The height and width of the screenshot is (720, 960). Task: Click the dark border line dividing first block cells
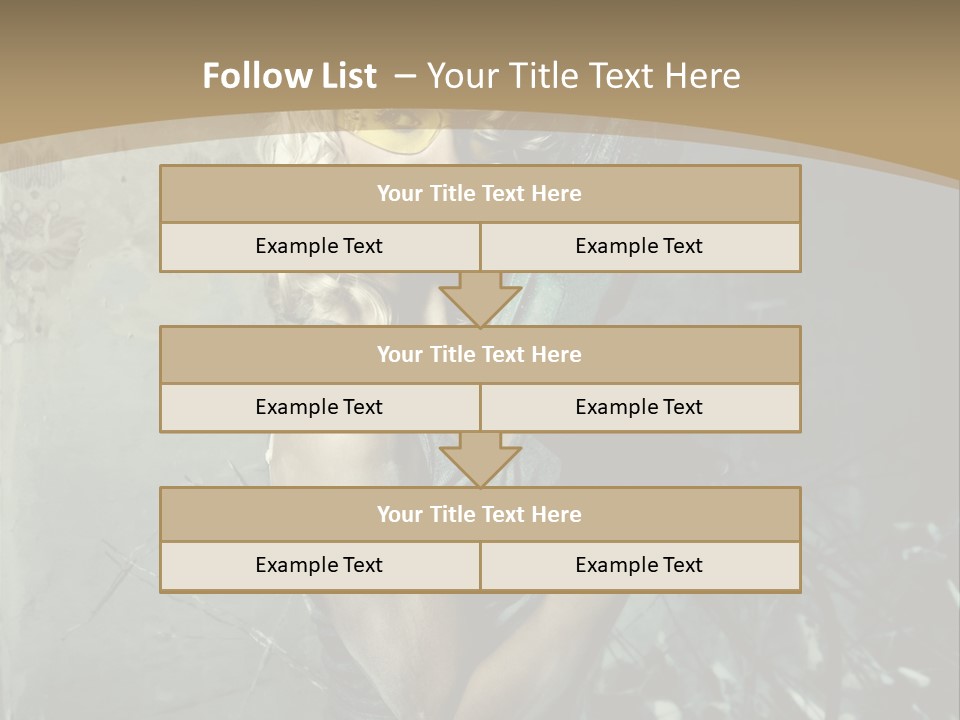coord(481,247)
